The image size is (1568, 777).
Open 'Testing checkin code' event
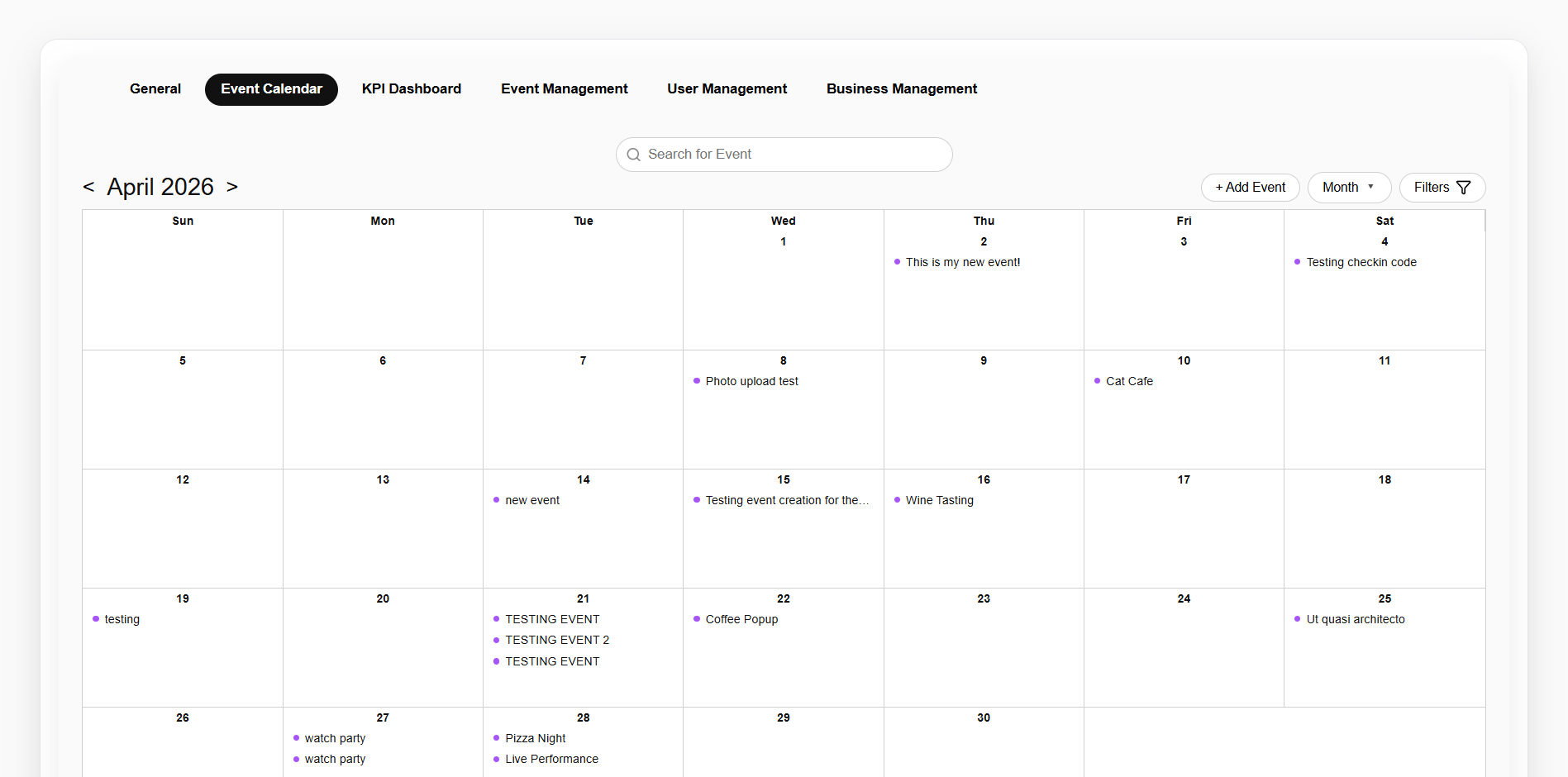pyautogui.click(x=1361, y=262)
